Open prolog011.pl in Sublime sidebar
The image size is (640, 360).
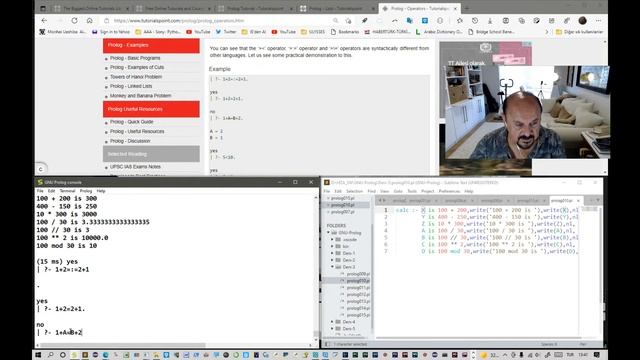pyautogui.click(x=358, y=288)
